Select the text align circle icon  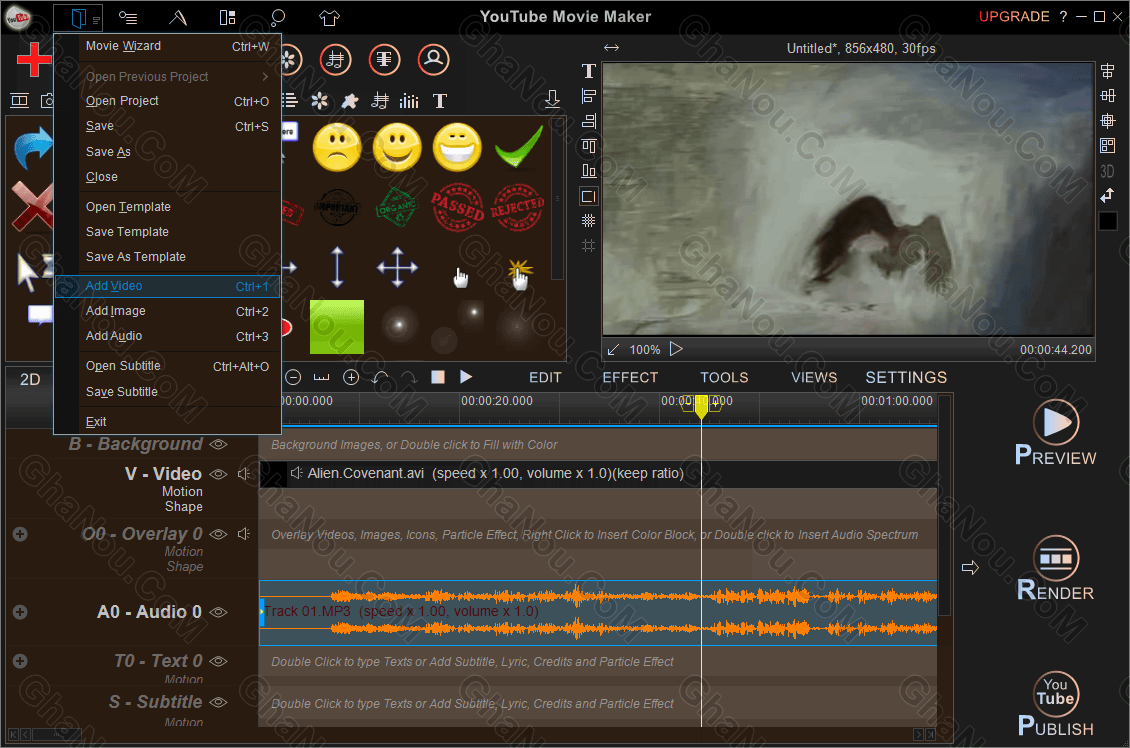pyautogui.click(x=384, y=59)
